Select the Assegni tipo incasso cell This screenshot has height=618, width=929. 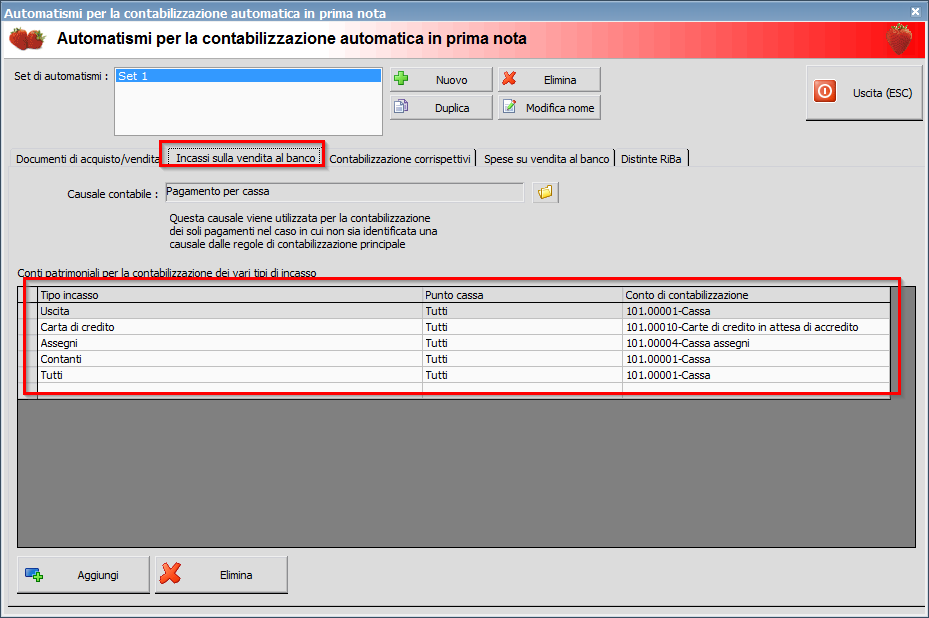pos(230,343)
